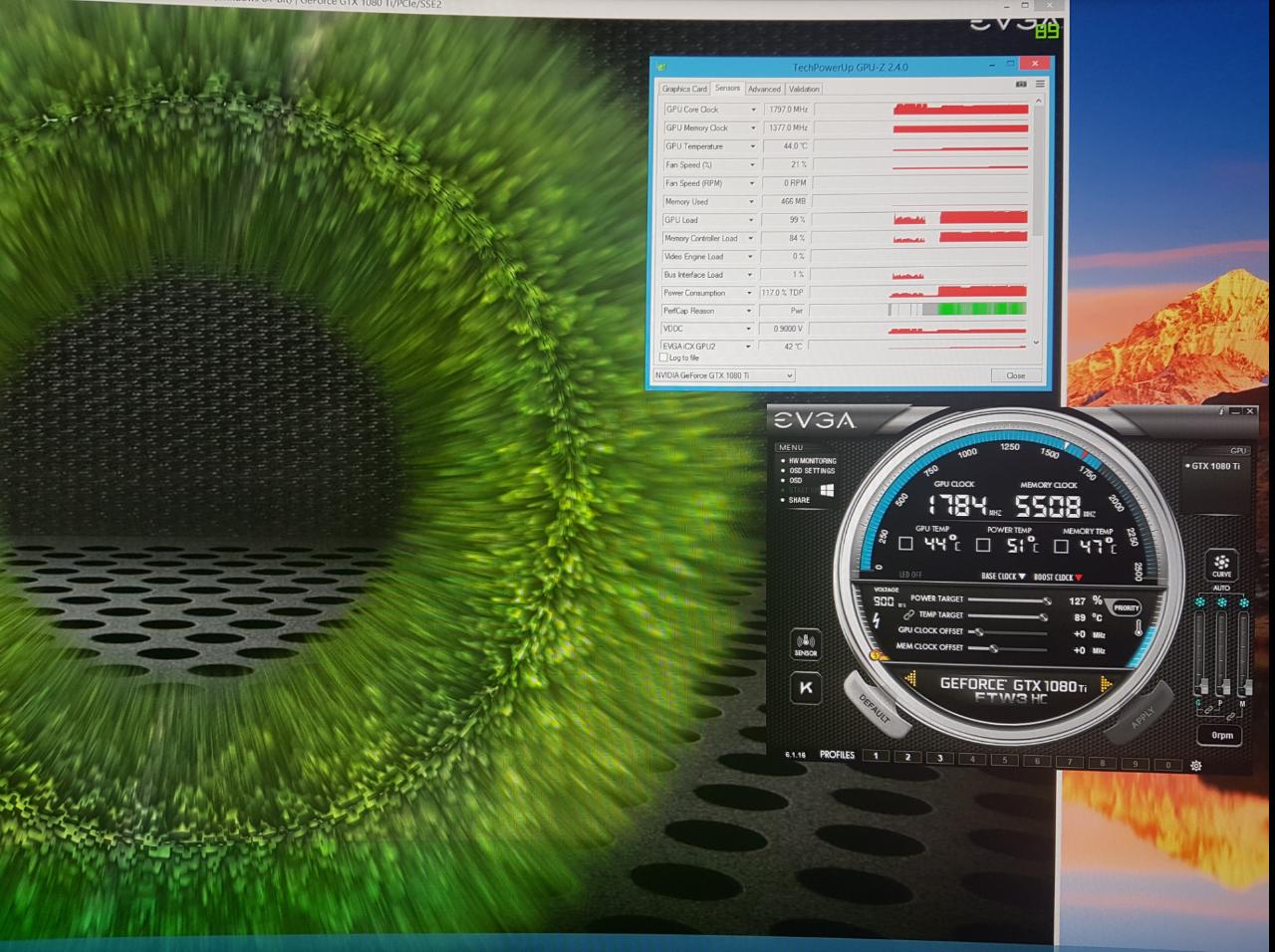Adjust the Power Target slider handle
1275x952 pixels.
coord(1047,600)
